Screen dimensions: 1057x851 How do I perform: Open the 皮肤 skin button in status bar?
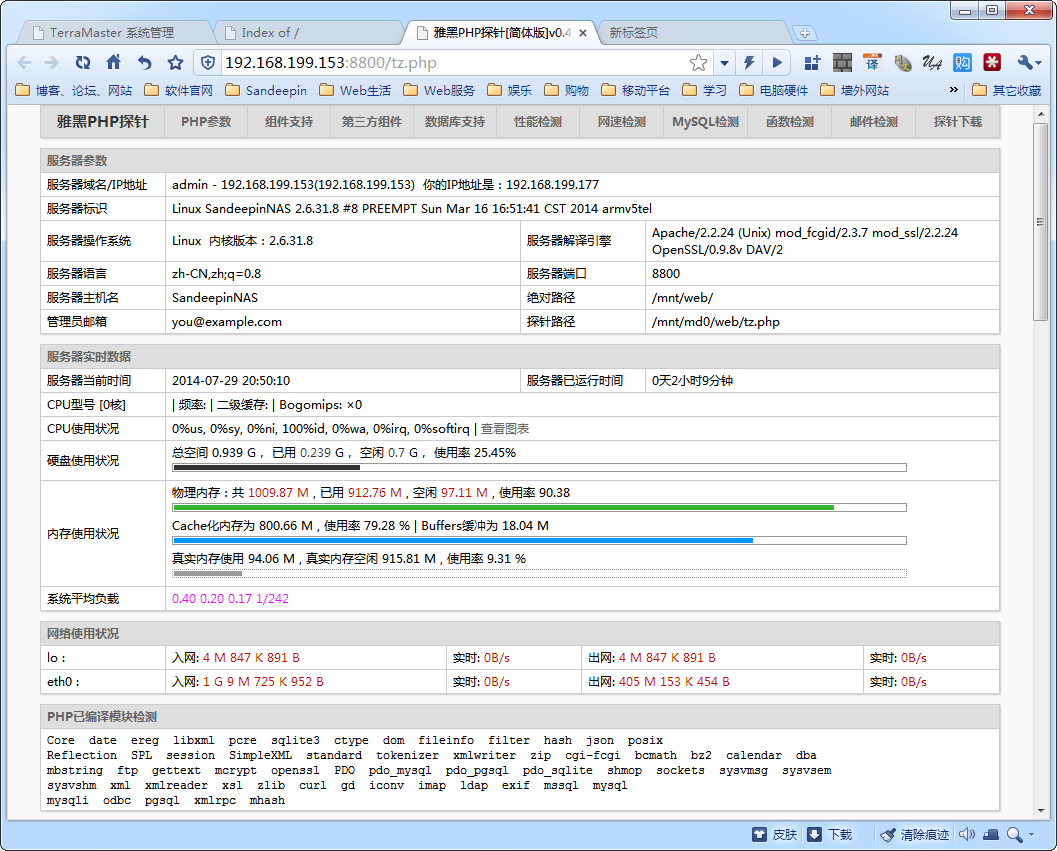(x=775, y=835)
